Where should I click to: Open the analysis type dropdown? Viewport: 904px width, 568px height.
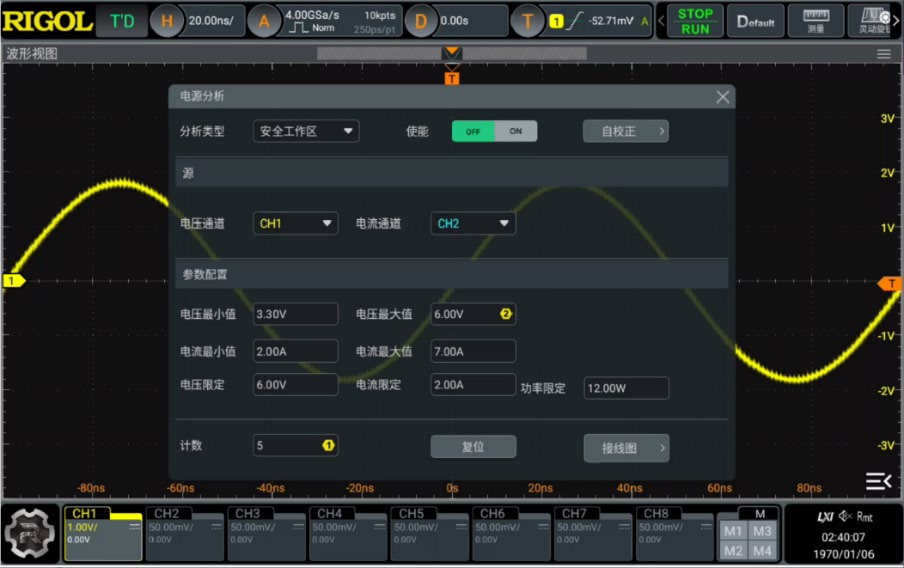[x=306, y=131]
